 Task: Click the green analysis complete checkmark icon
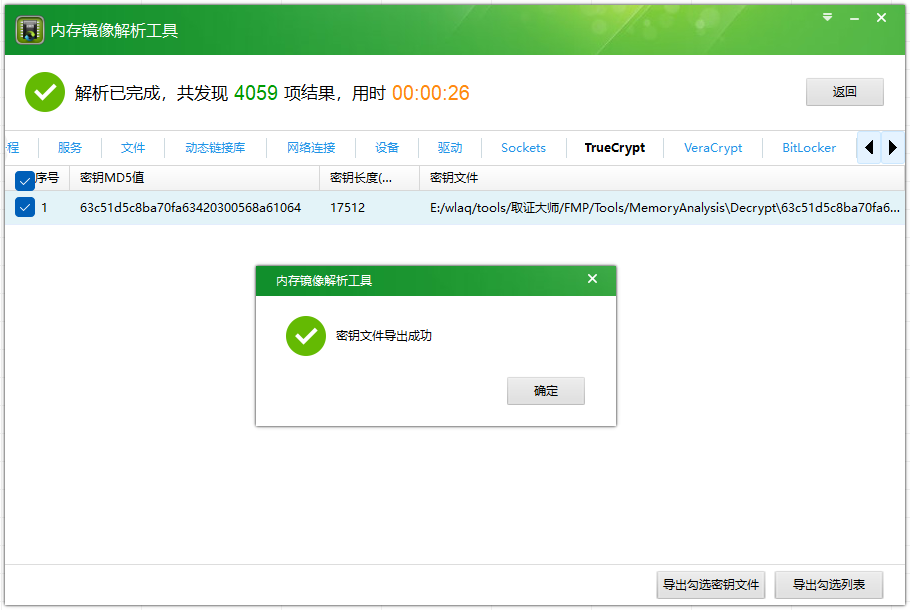(45, 92)
